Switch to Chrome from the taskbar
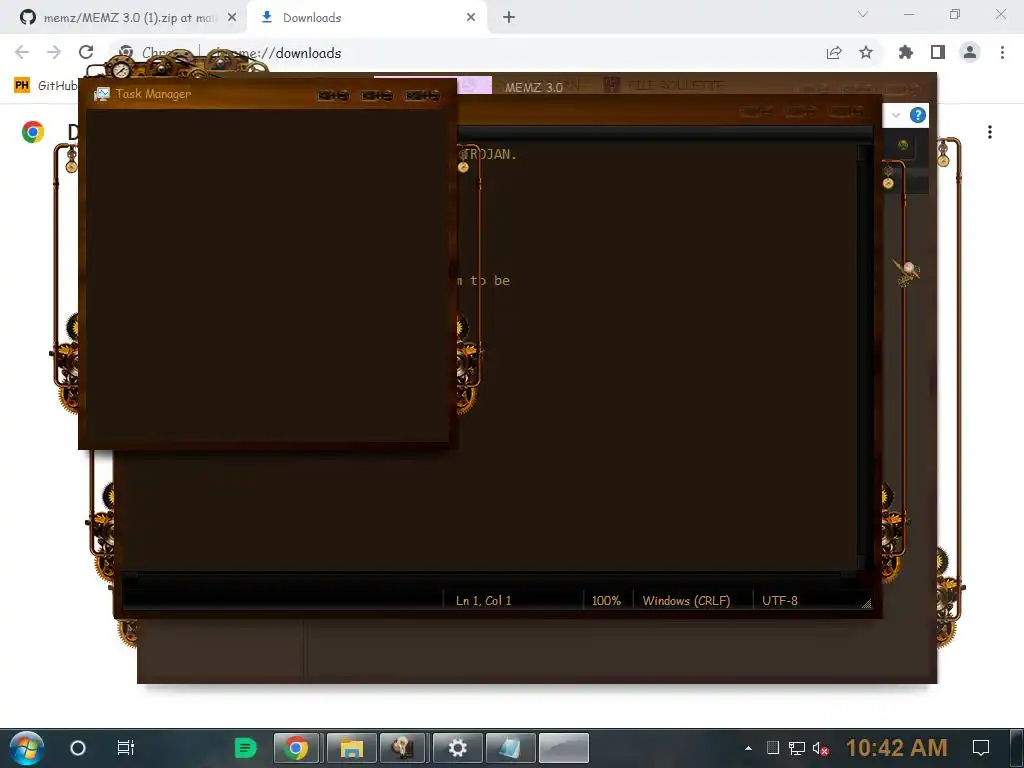 tap(296, 748)
